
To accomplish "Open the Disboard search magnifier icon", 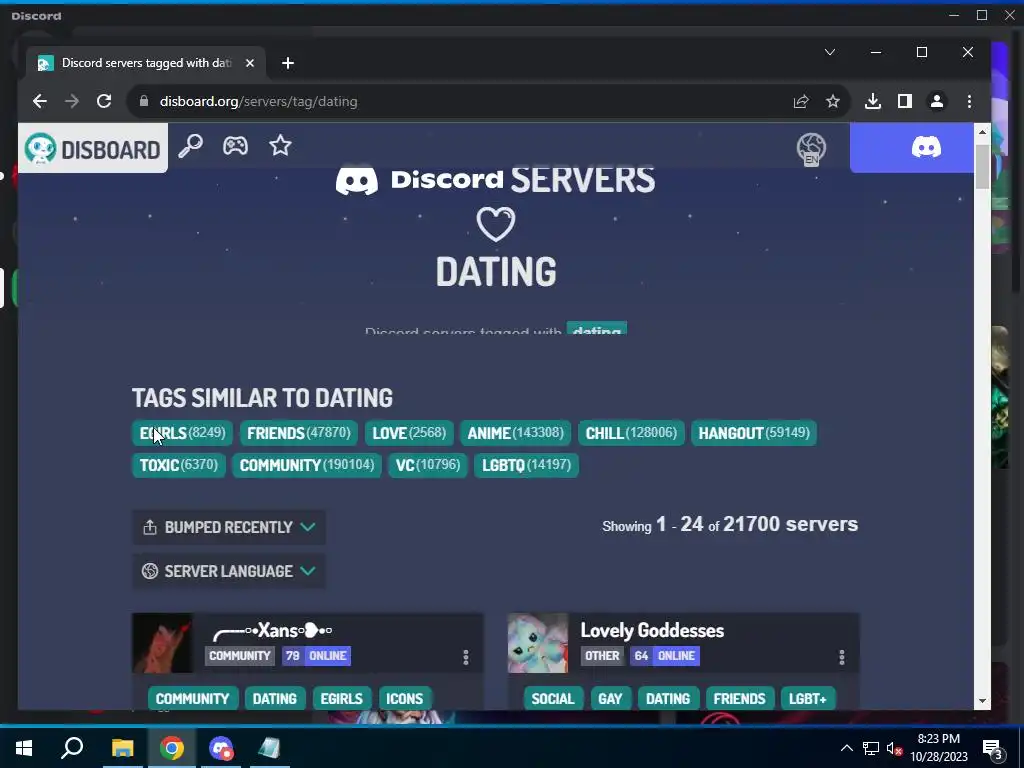I will [x=190, y=146].
